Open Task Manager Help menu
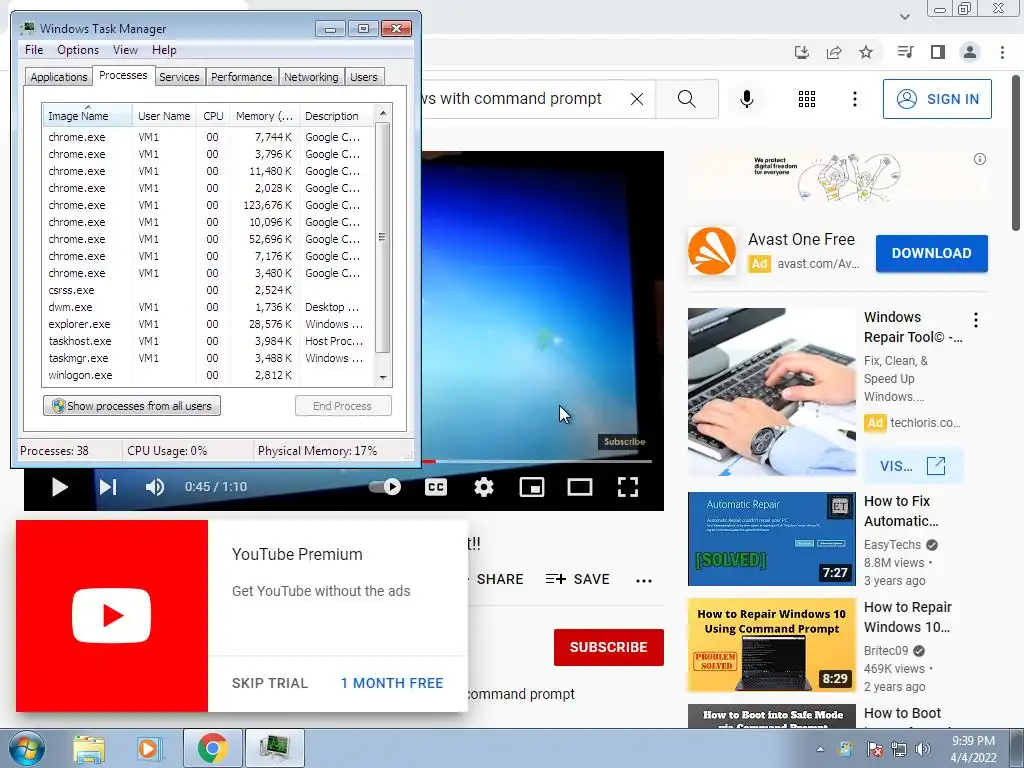The height and width of the screenshot is (768, 1024). pos(164,50)
